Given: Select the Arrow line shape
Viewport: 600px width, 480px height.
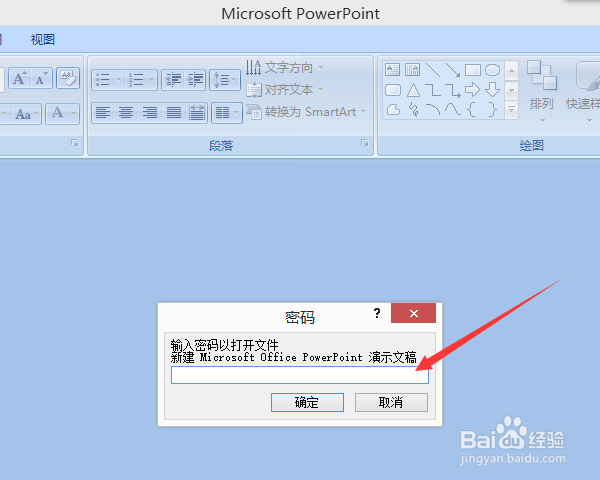Looking at the screenshot, I should pyautogui.click(x=453, y=70).
